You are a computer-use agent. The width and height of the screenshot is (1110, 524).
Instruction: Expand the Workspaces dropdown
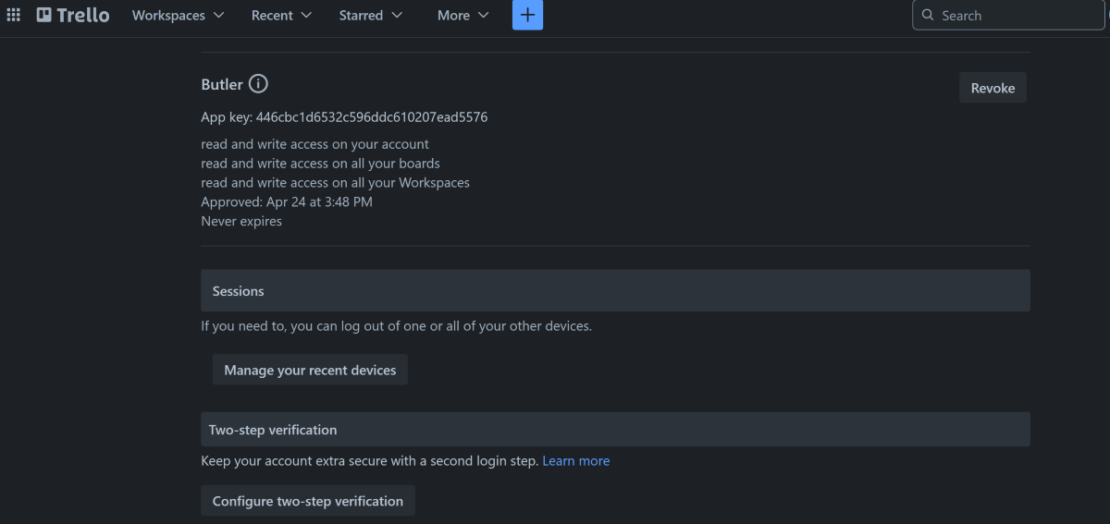coord(178,15)
